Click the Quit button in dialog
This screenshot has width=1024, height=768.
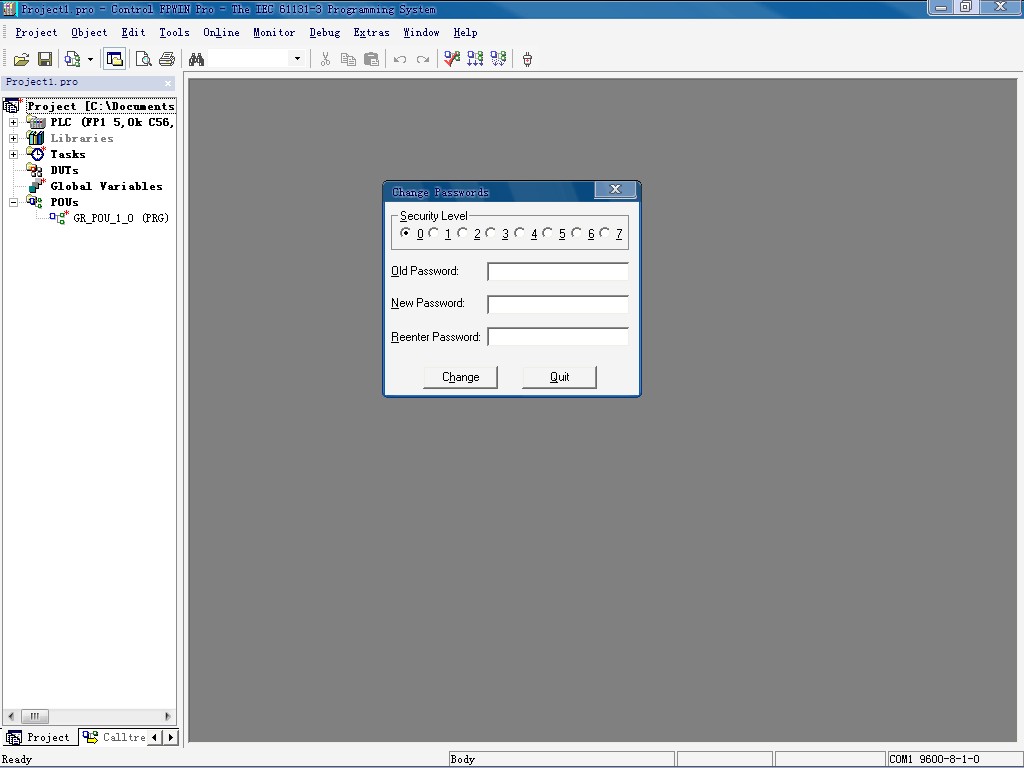pyautogui.click(x=559, y=377)
